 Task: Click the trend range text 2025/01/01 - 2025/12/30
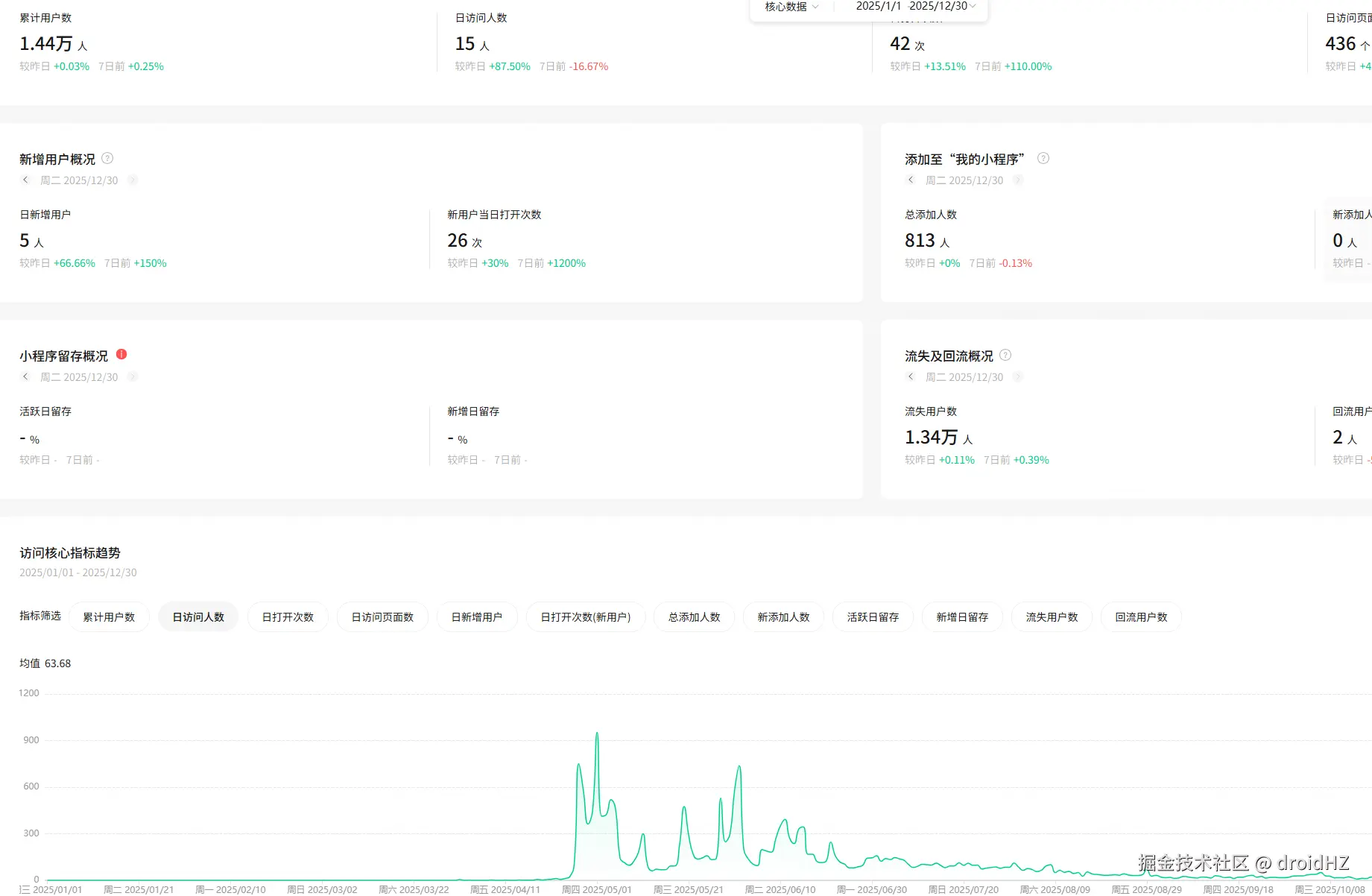78,572
